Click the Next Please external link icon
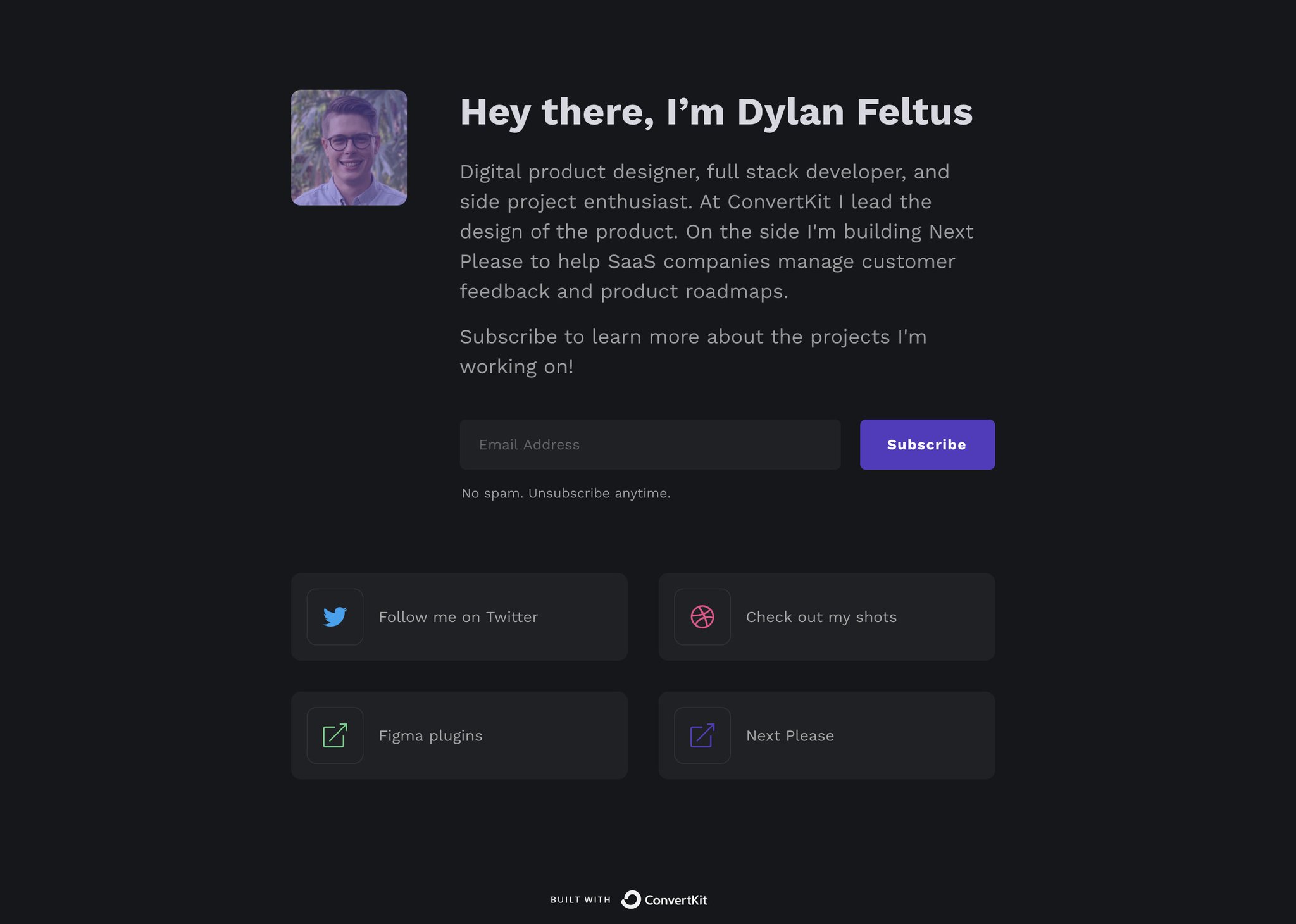1296x924 pixels. tap(702, 735)
